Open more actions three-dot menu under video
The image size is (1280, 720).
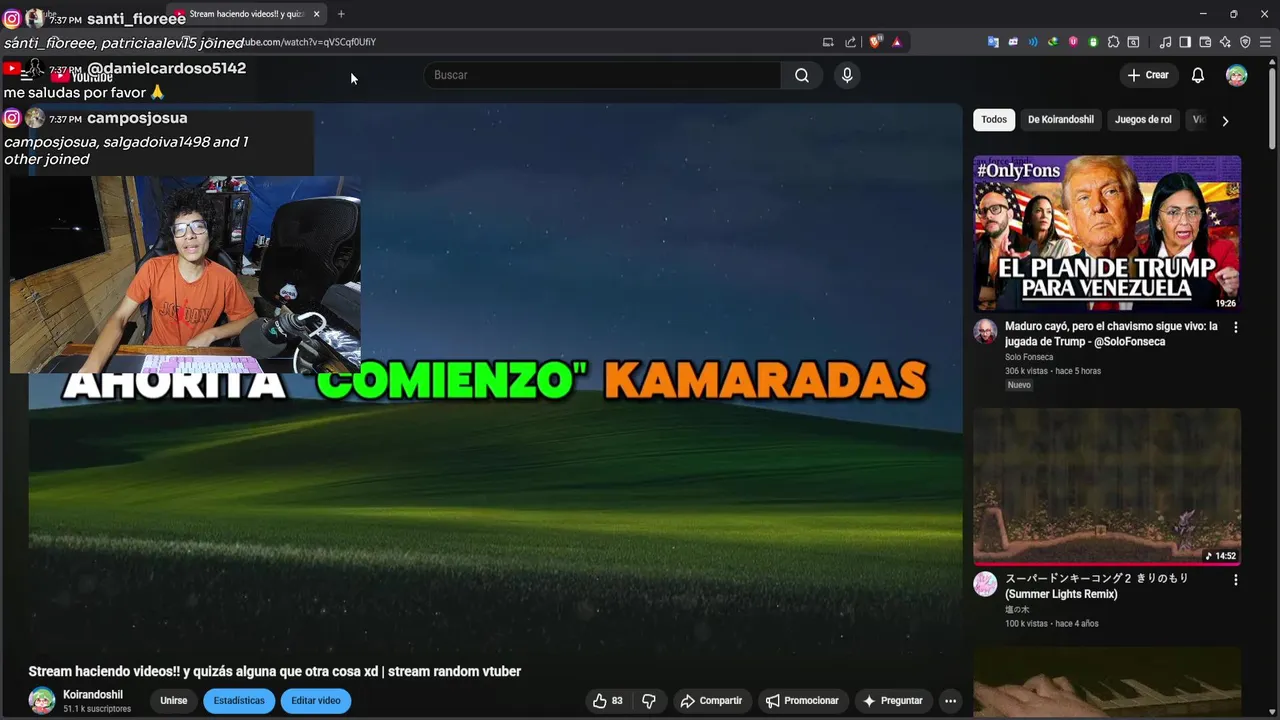click(951, 701)
